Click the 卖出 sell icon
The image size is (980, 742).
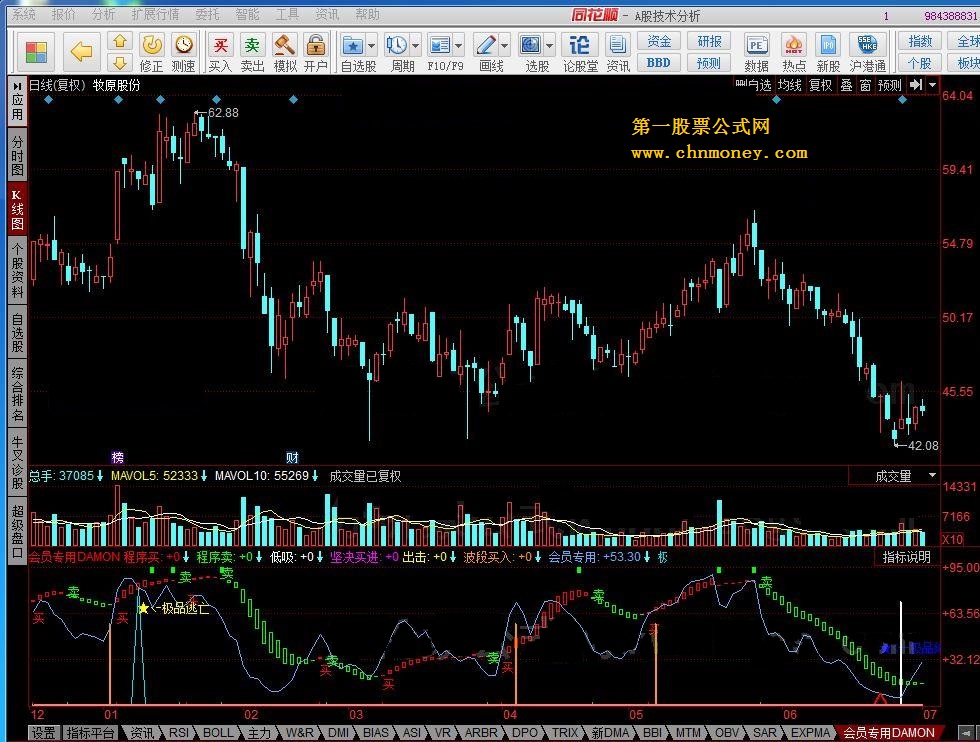click(252, 53)
